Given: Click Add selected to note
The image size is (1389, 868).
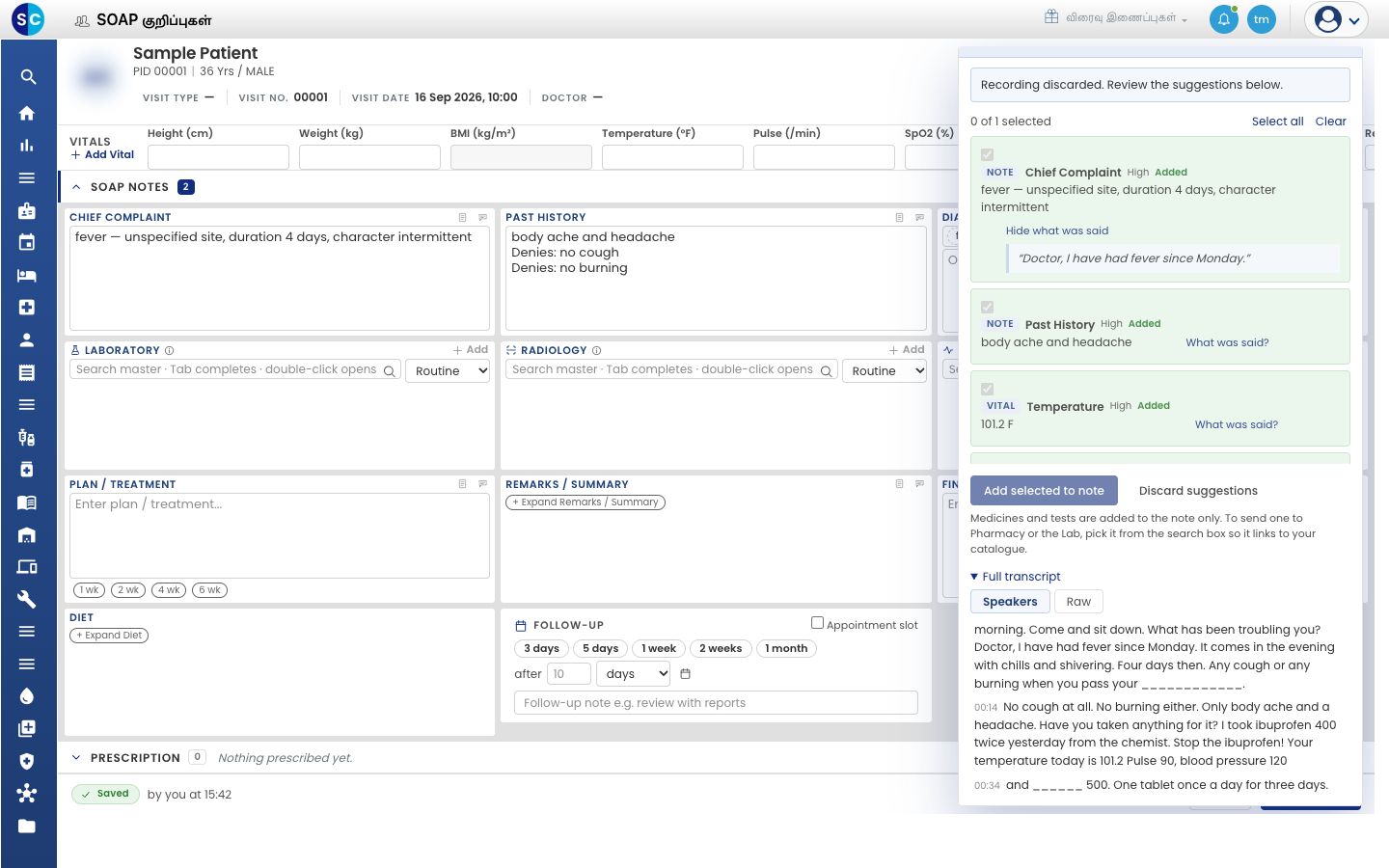Looking at the screenshot, I should pyautogui.click(x=1044, y=491).
